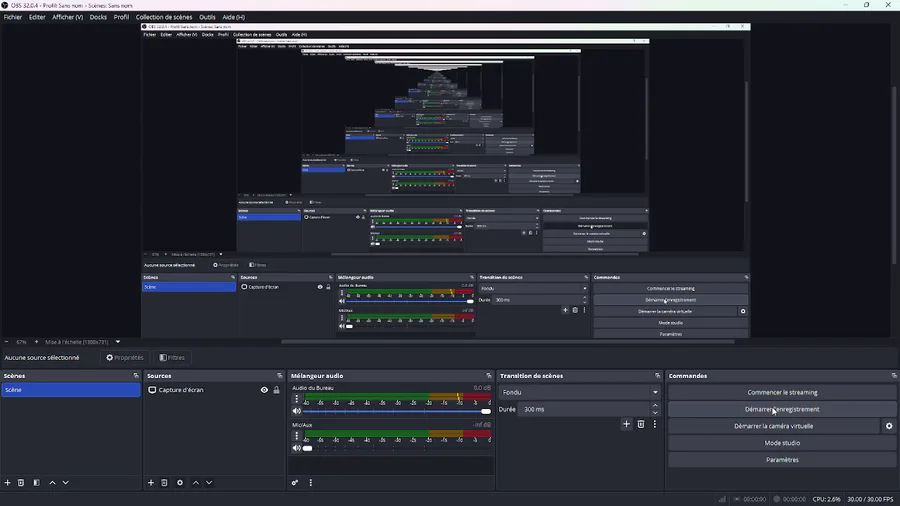Toggle lock on Capture d'écran source
This screenshot has height=506, width=900.
click(277, 390)
